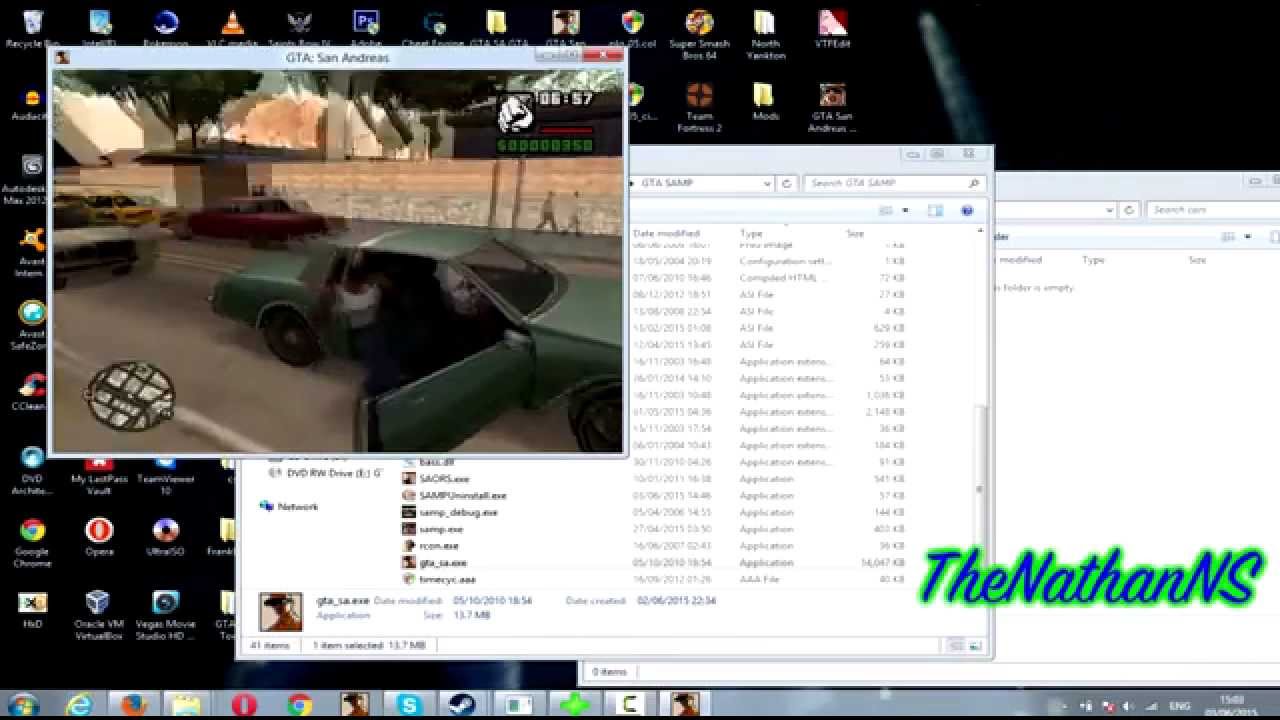The image size is (1280, 720).
Task: Open the Adobe Photoshop desktop shortcut
Action: (366, 28)
